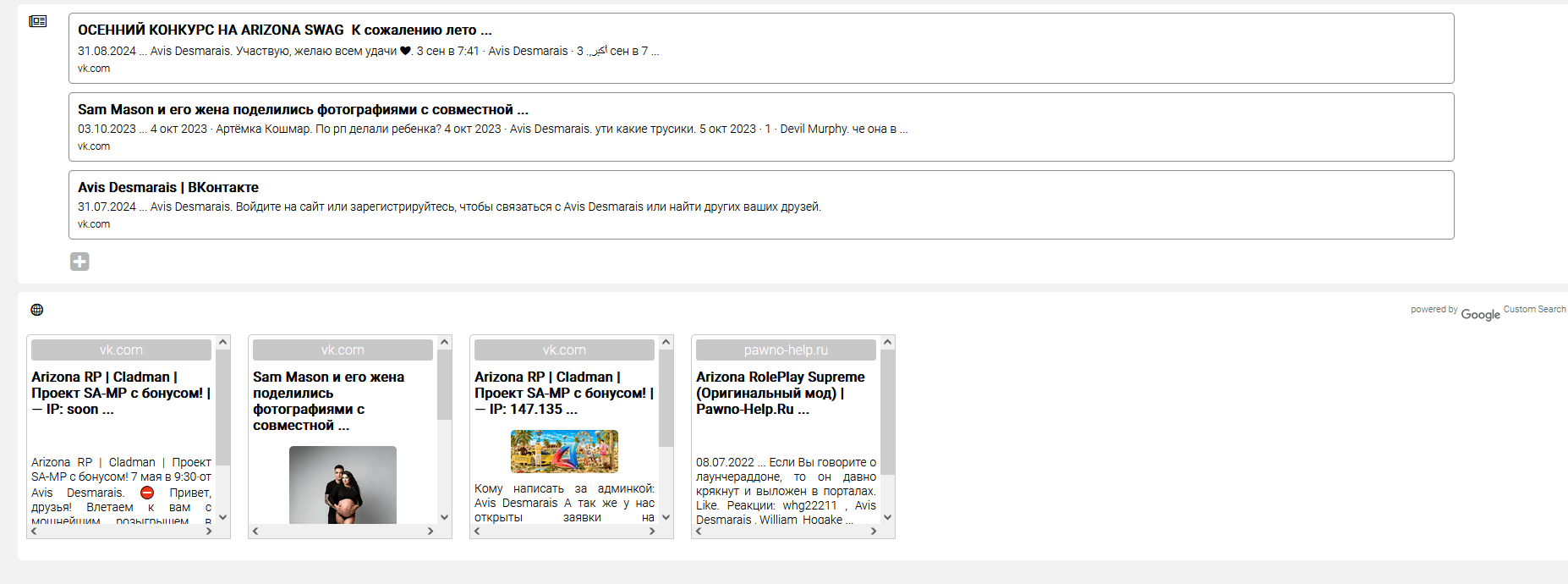Open the 'Avis Desmarais | ВКонтакте' result
The height and width of the screenshot is (584, 1568).
point(168,187)
